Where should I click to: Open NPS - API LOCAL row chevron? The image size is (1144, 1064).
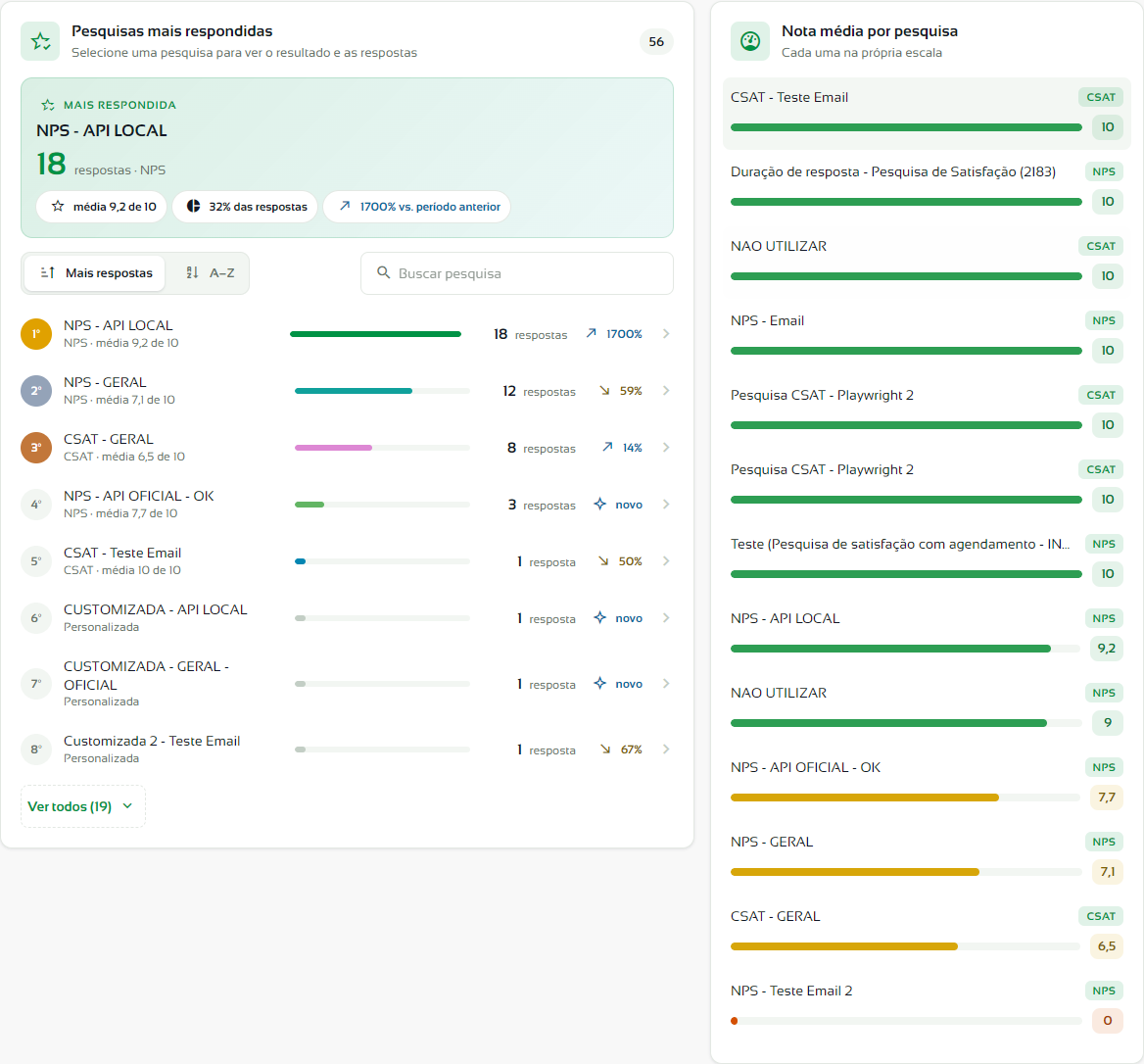[666, 334]
